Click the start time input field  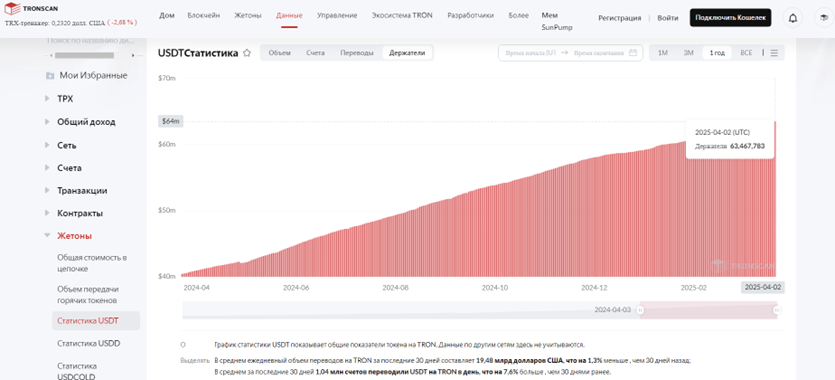click(530, 53)
